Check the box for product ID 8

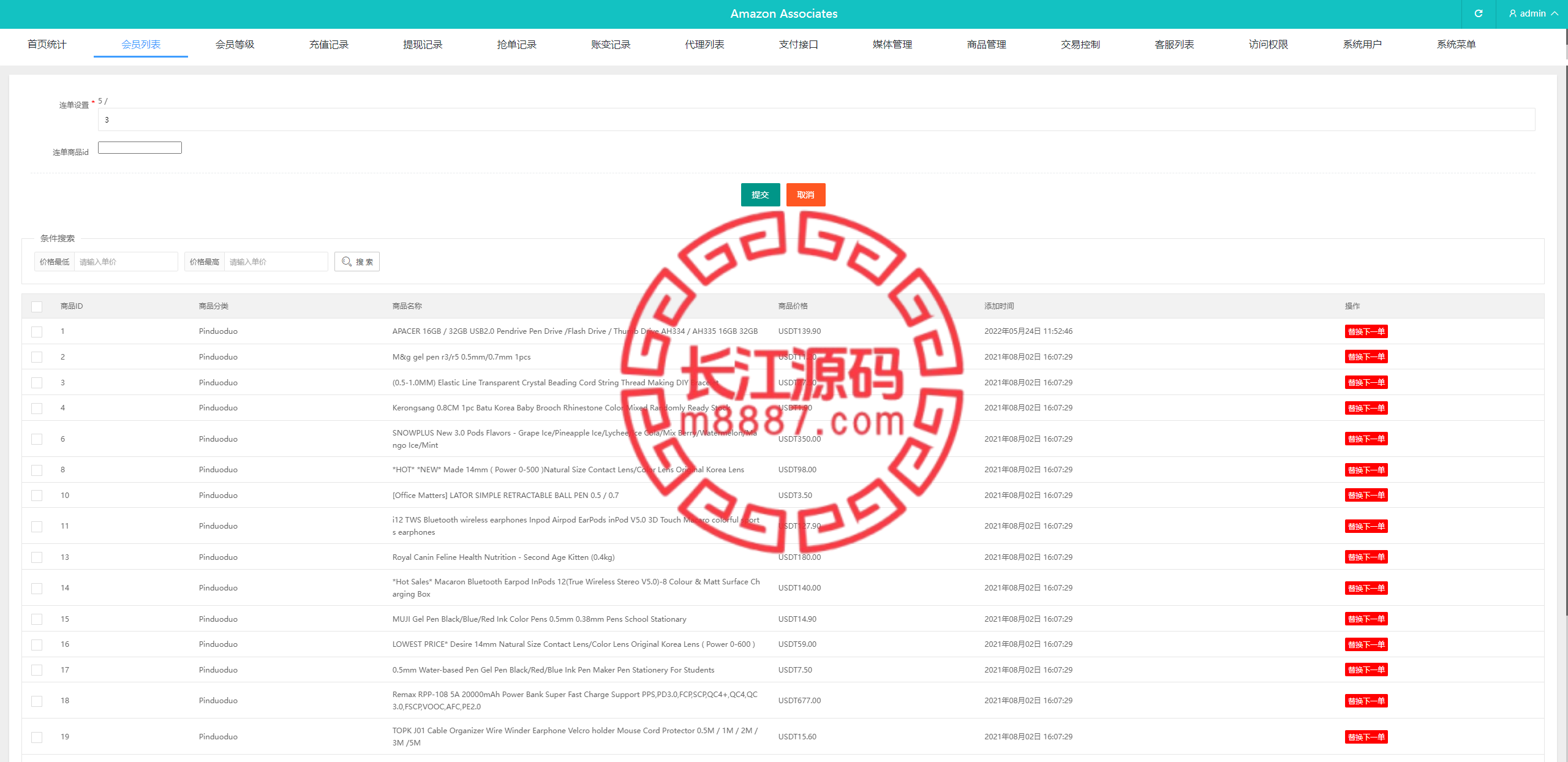(x=37, y=470)
